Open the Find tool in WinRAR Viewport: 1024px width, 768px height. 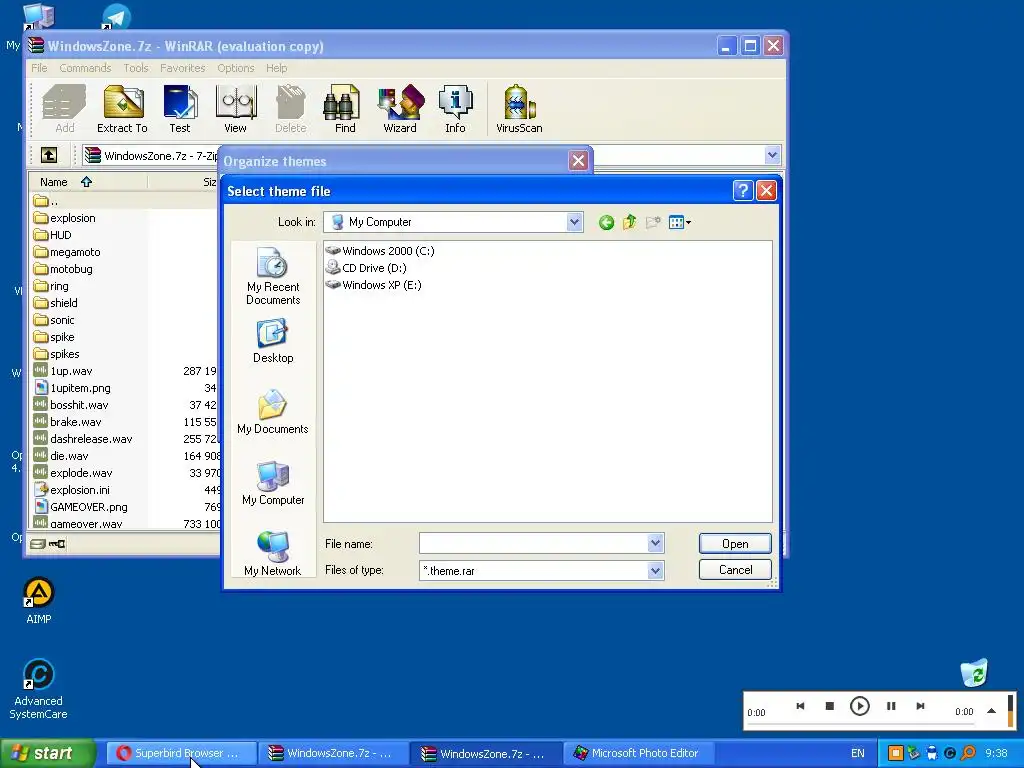tap(345, 110)
